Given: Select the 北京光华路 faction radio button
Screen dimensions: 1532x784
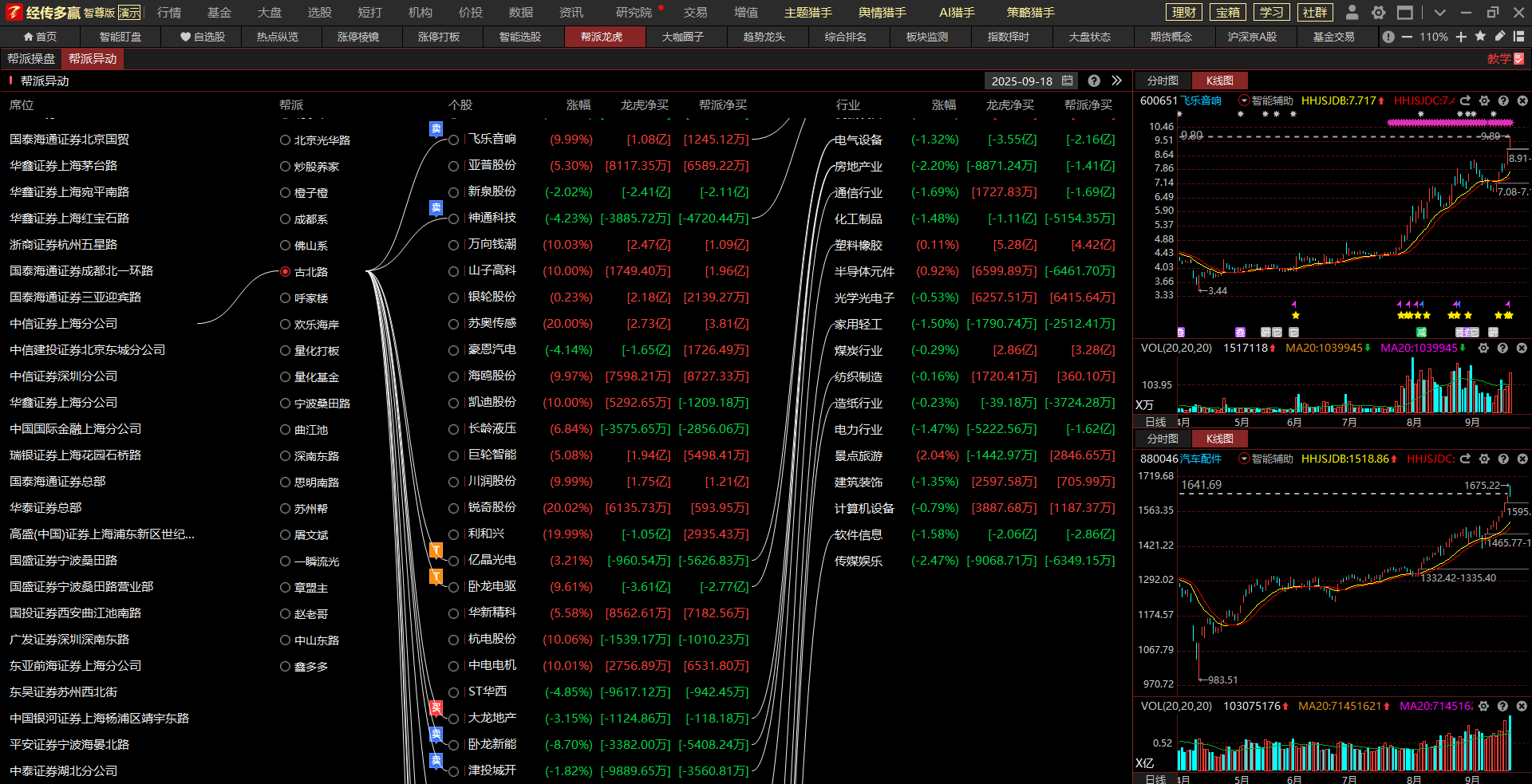Looking at the screenshot, I should coord(285,140).
